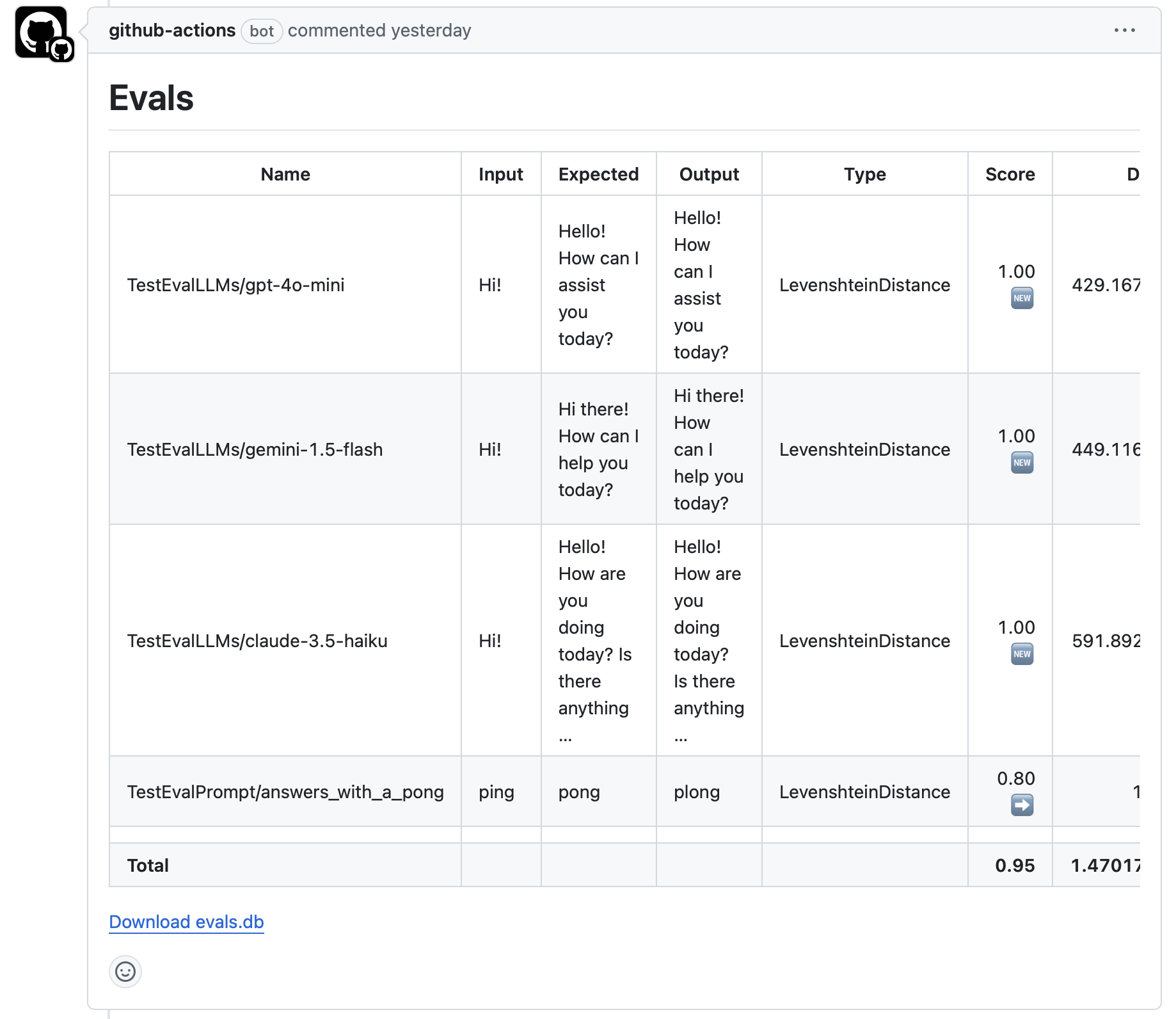Viewport: 1176px width, 1019px height.
Task: Click expected text 'Hello! How can I assist you today?'
Action: coord(598,285)
